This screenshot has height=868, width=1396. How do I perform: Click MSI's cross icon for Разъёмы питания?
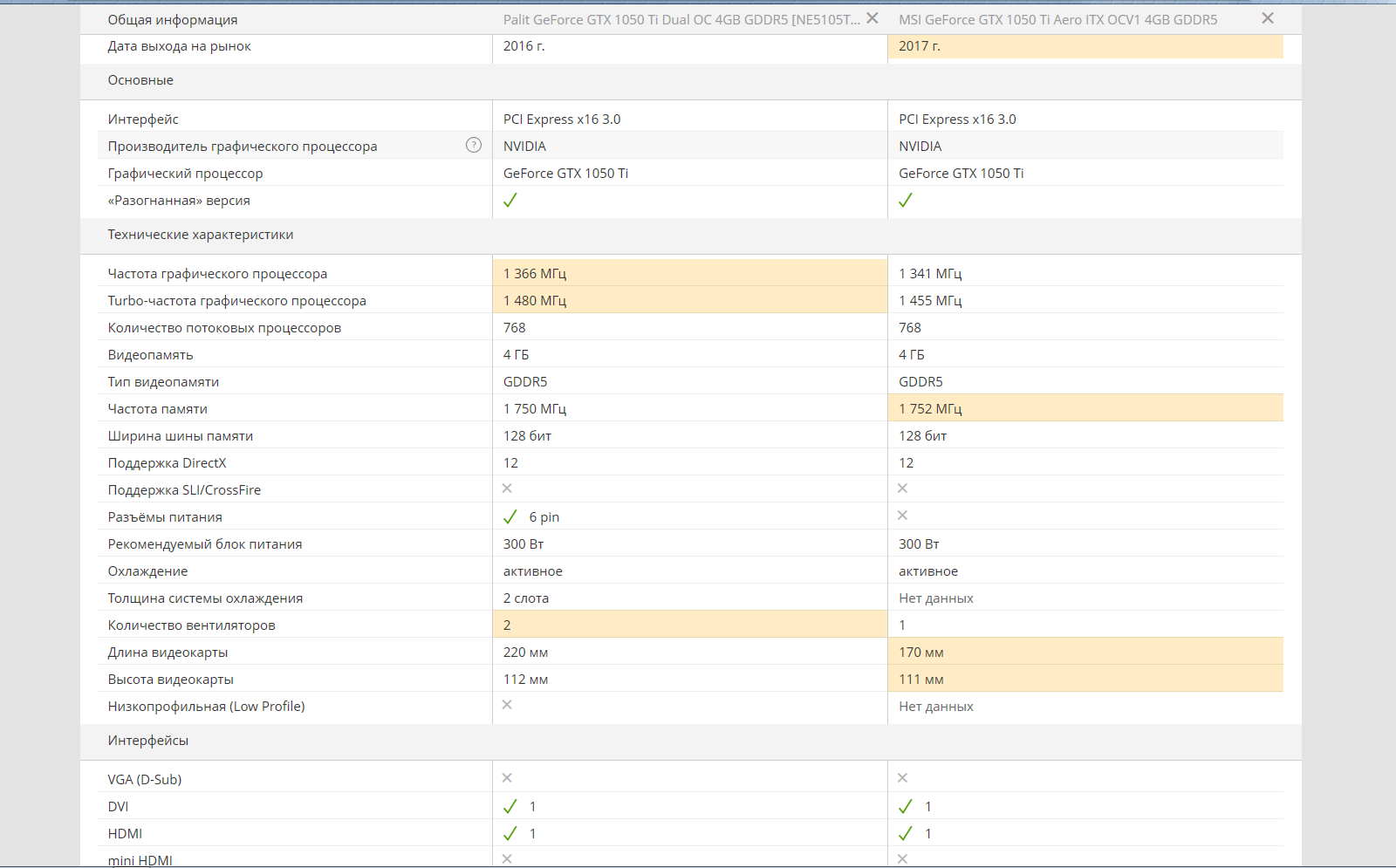coord(902,516)
